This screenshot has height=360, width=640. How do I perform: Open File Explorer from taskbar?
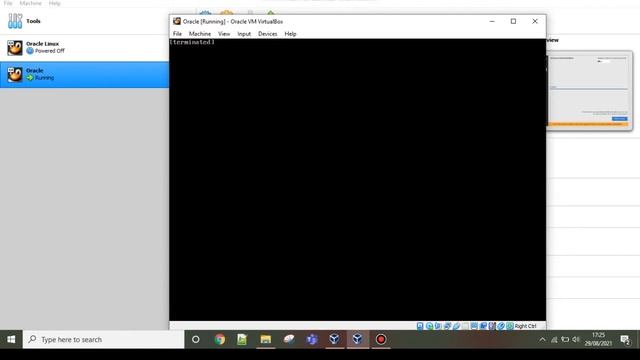coord(266,339)
